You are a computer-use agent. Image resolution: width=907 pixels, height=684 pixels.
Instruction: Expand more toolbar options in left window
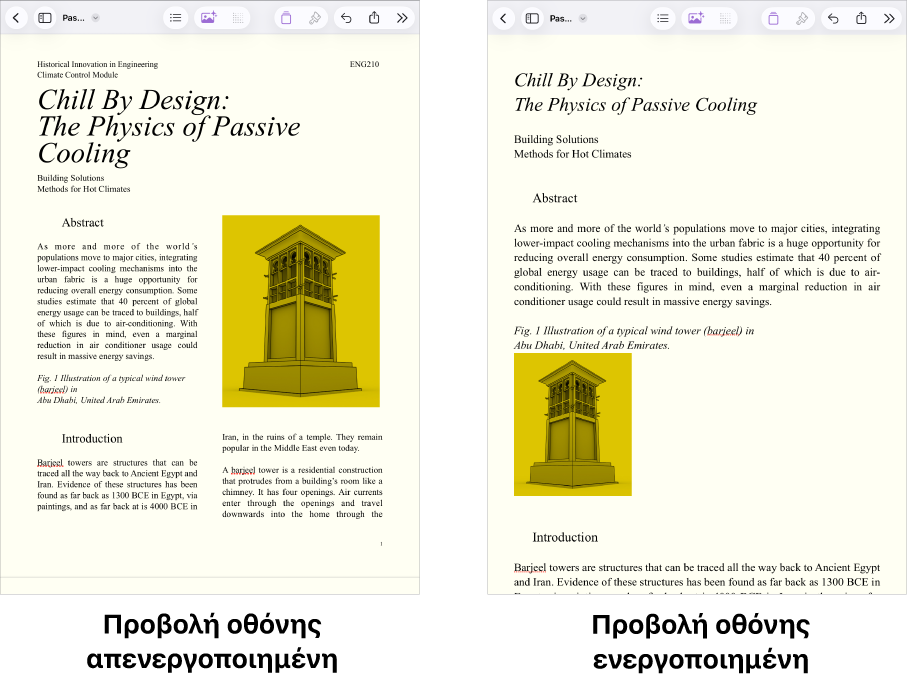(x=402, y=18)
